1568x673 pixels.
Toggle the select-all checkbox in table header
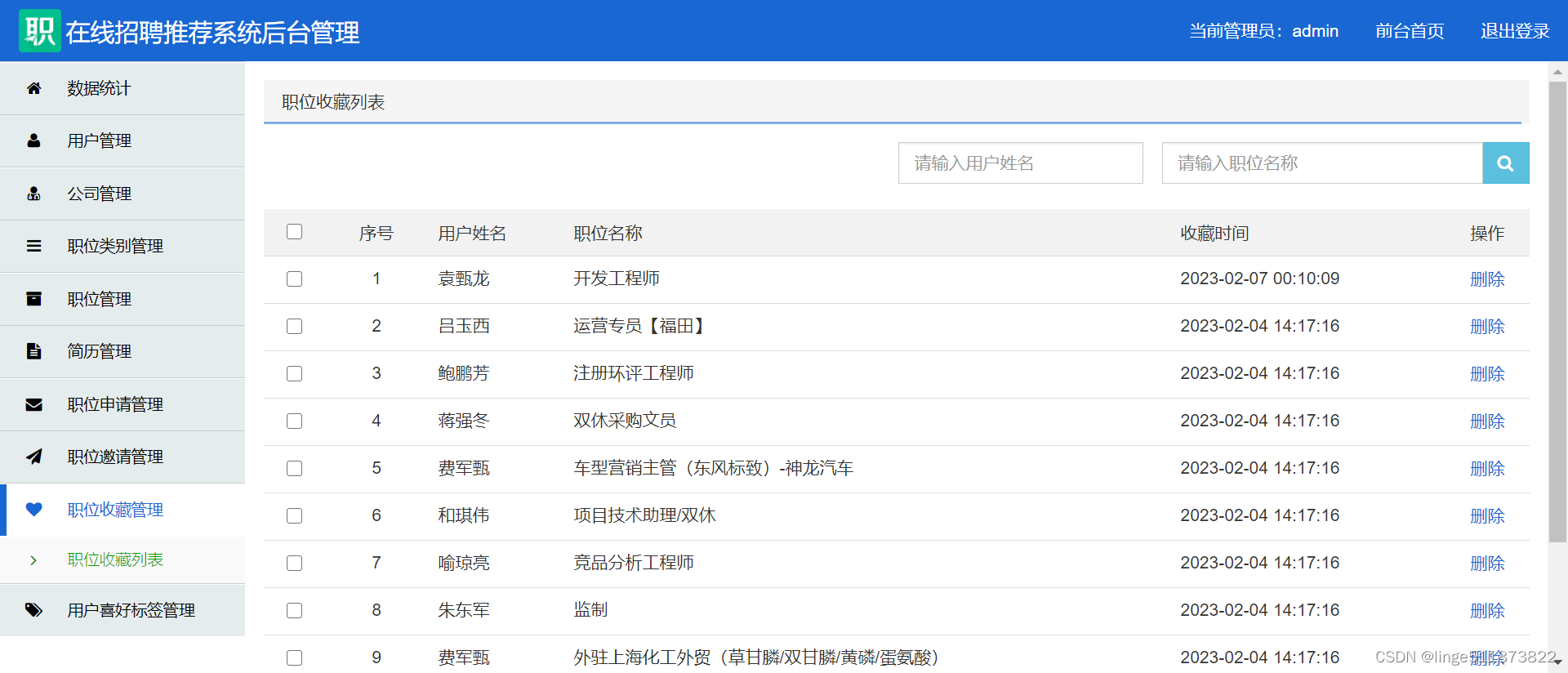tap(295, 232)
